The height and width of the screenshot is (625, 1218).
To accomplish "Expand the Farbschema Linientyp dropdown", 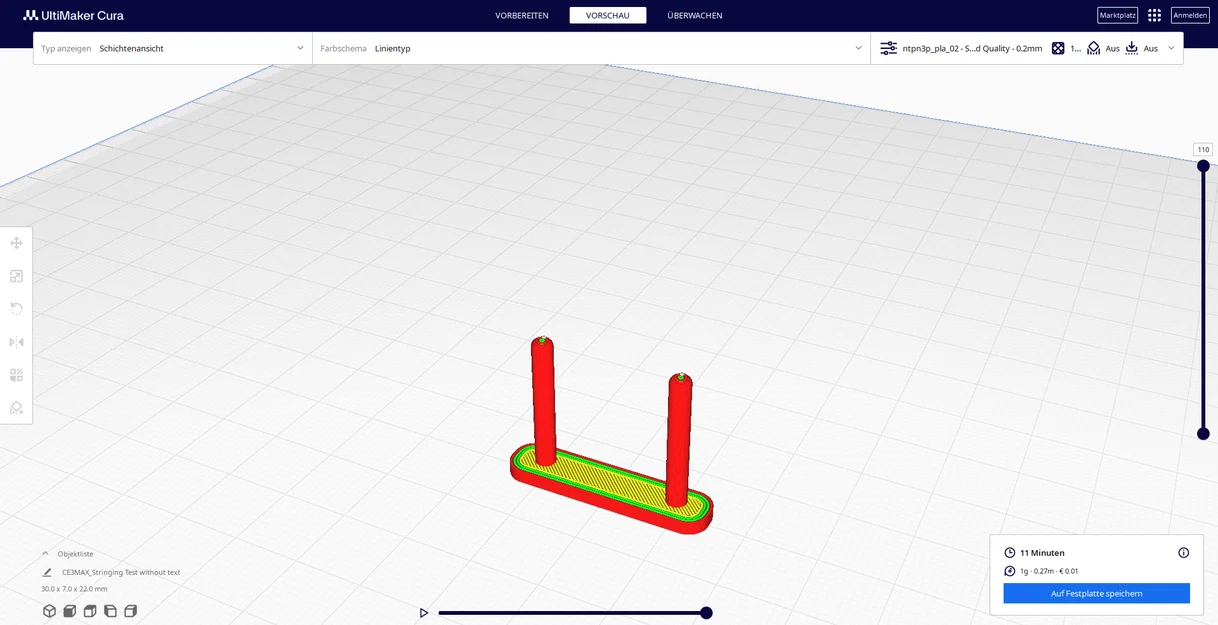I will 591,48.
